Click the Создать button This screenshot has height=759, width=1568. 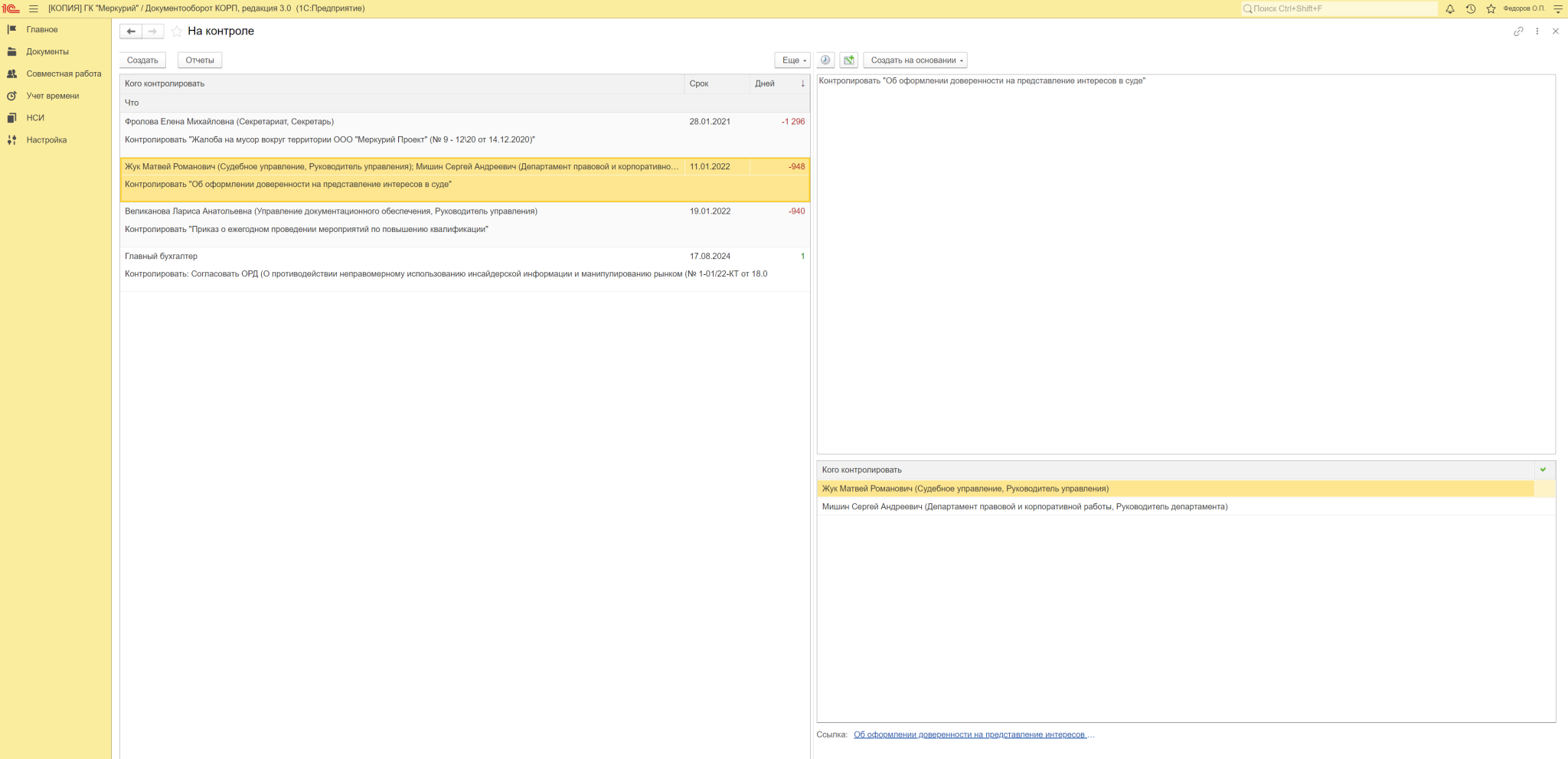point(142,61)
